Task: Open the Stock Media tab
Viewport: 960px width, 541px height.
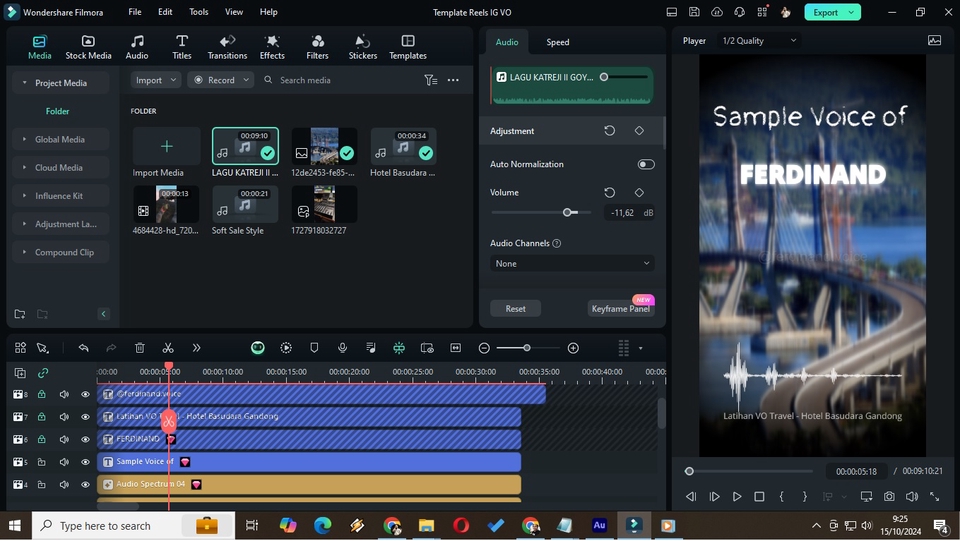Action: pyautogui.click(x=88, y=47)
